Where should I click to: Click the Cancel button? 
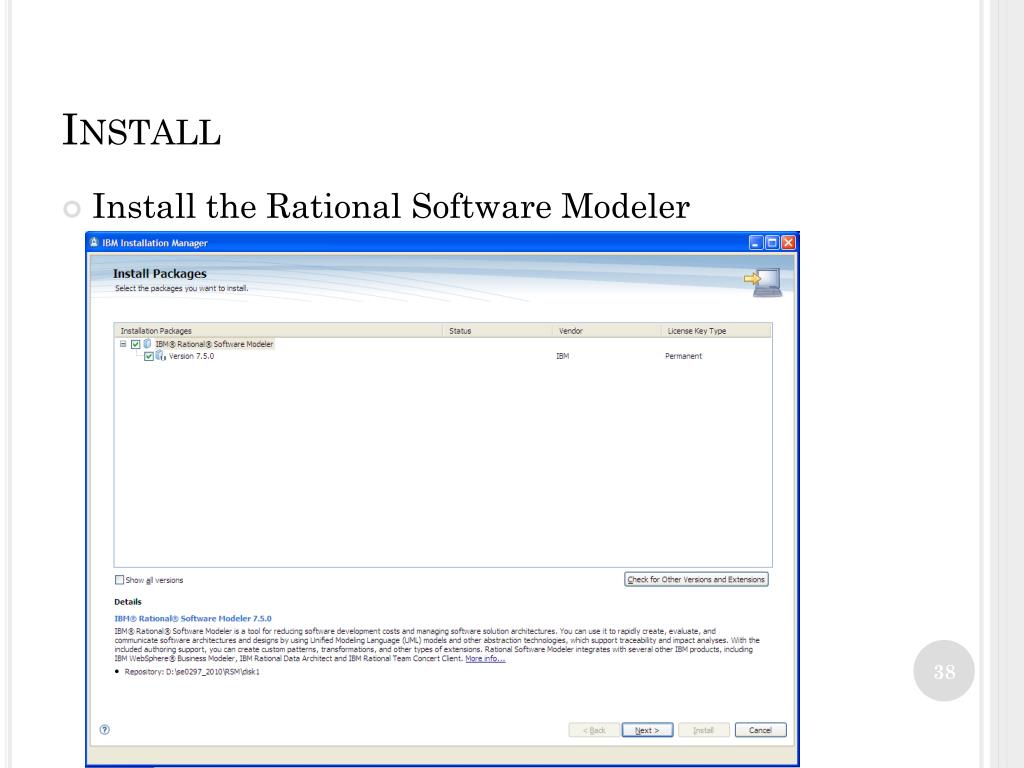(x=760, y=730)
